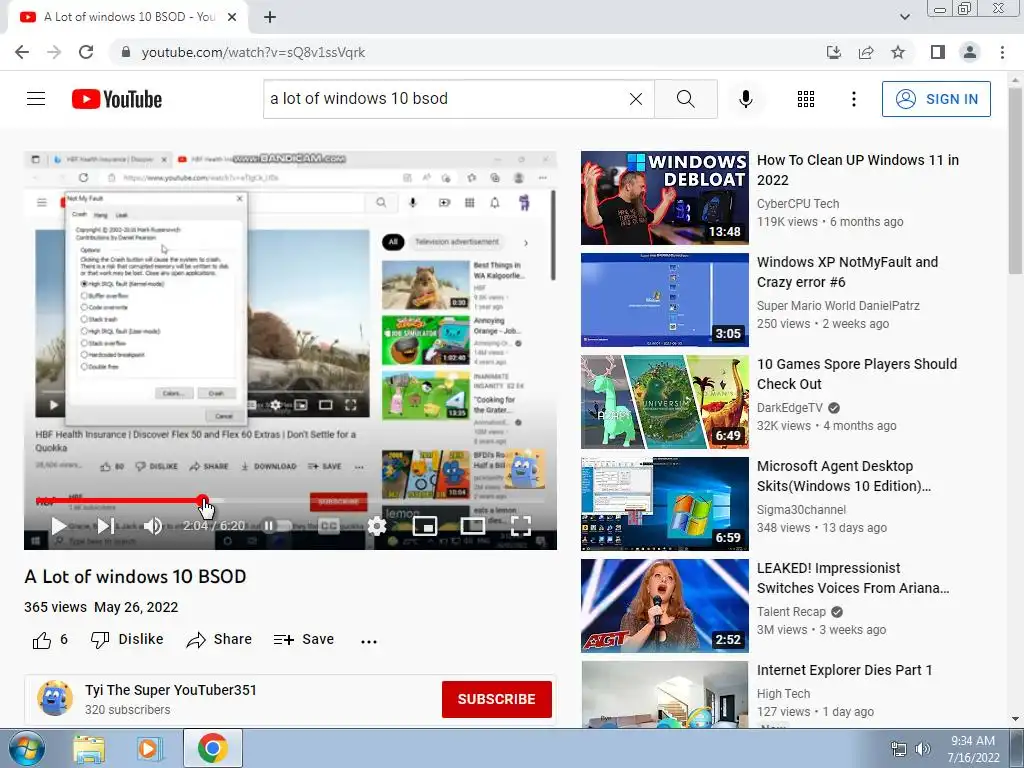The image size is (1024, 768).
Task: Open the Tyi The Super YouTuber351 channel name
Action: click(171, 690)
